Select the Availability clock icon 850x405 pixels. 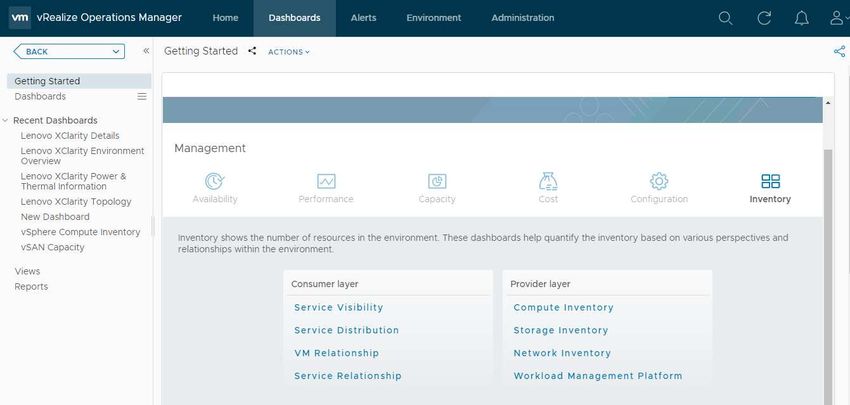pyautogui.click(x=215, y=181)
